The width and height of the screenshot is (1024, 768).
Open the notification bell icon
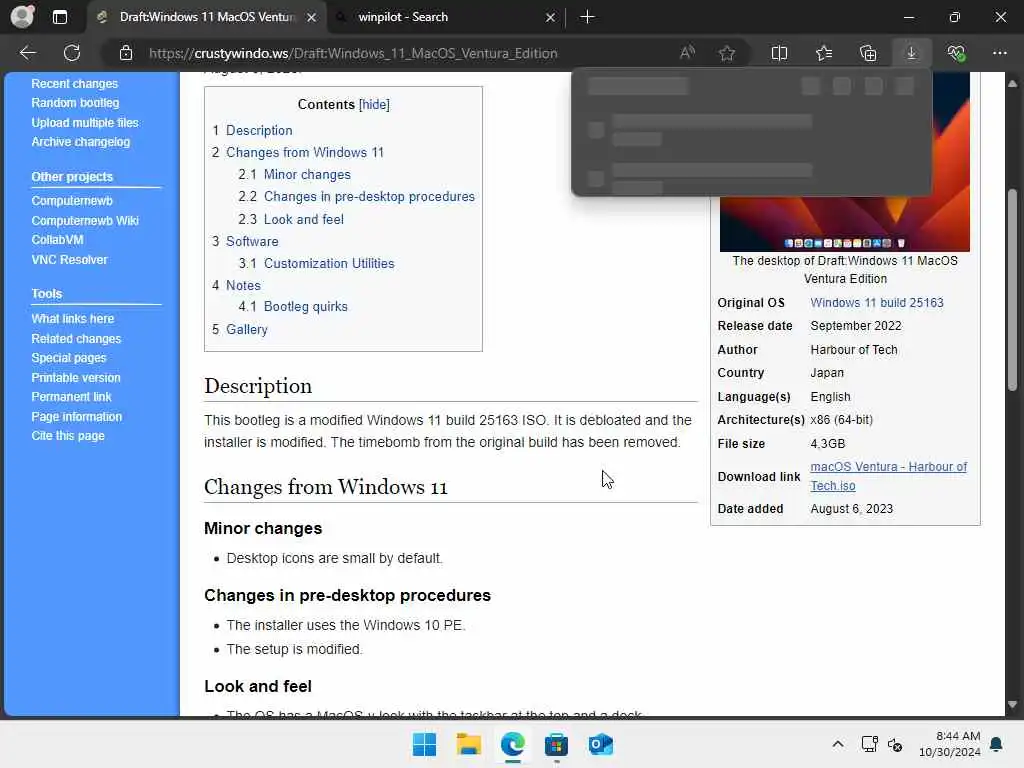click(996, 744)
